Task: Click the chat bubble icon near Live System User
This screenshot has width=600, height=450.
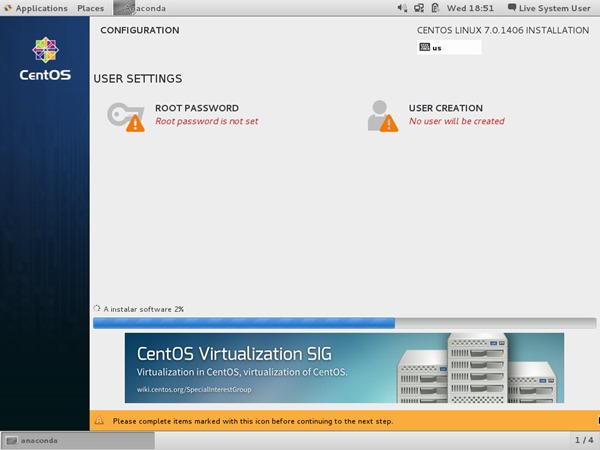Action: (512, 7)
